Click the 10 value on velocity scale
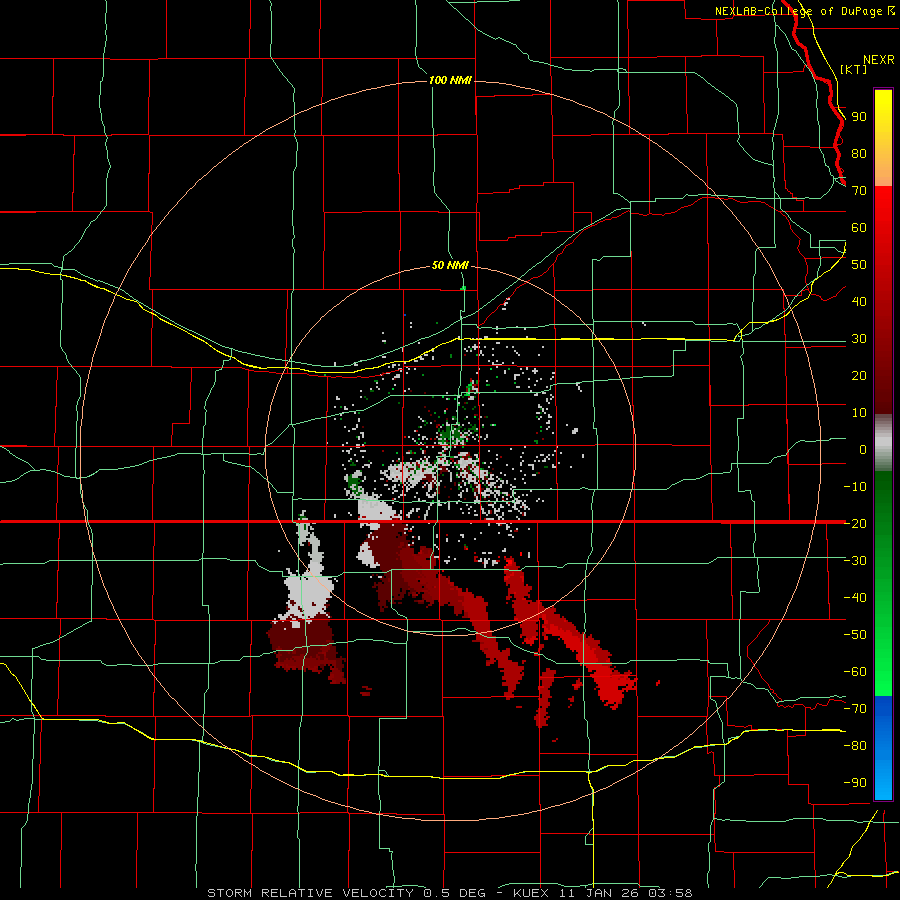The image size is (900, 900). tap(859, 413)
